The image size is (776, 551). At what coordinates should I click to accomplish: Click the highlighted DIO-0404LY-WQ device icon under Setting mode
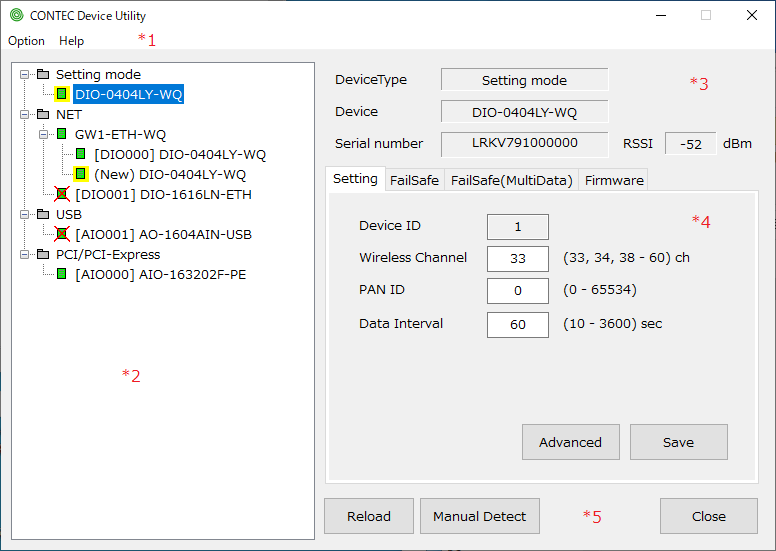61,94
